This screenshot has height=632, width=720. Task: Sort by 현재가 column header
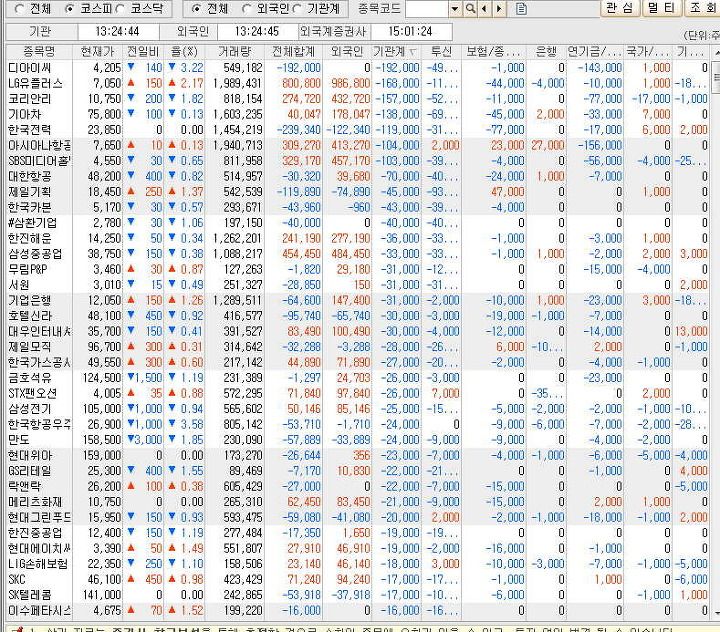click(x=97, y=52)
